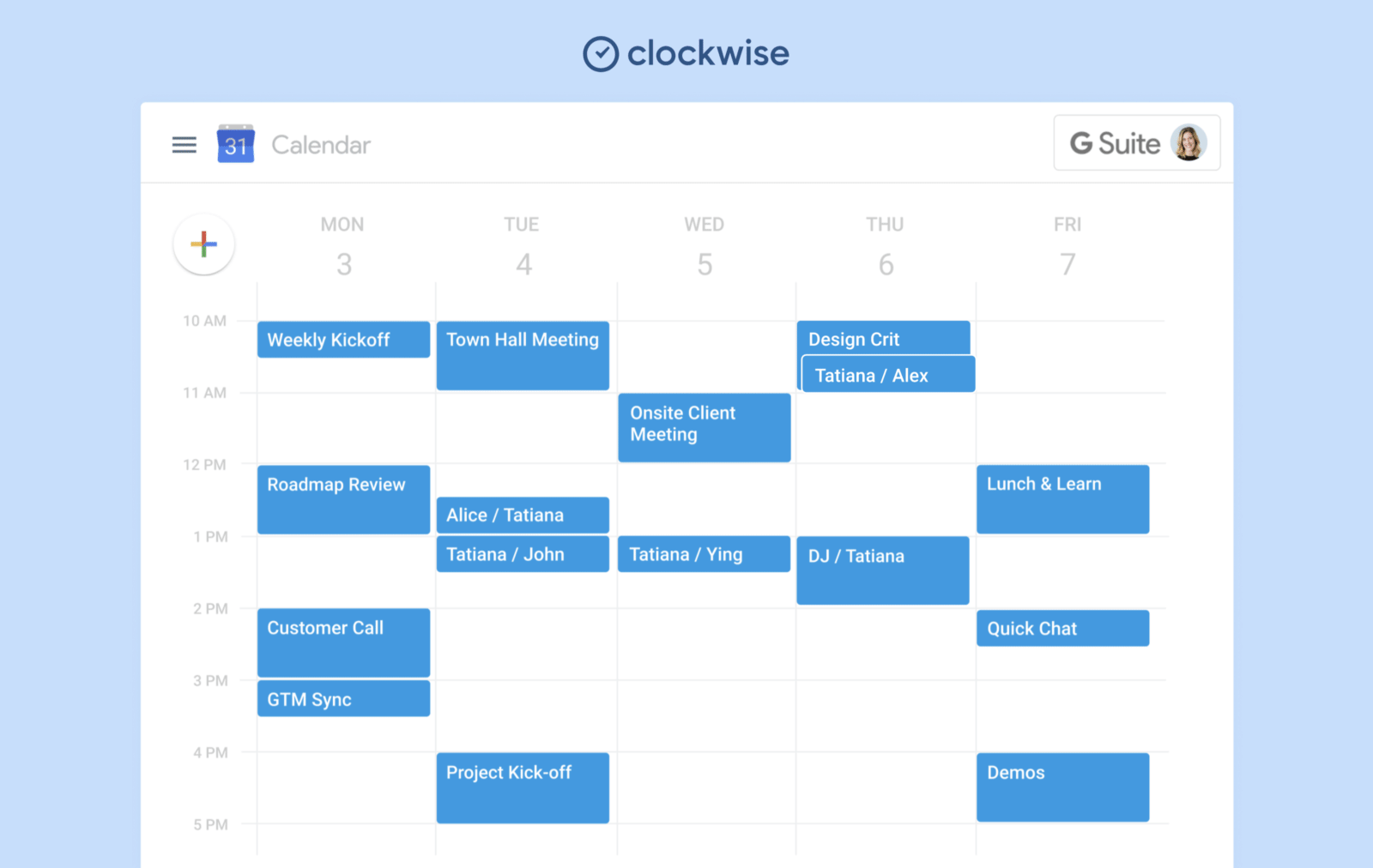Select the FRI 7 day header
The height and width of the screenshot is (868, 1373).
[1067, 244]
